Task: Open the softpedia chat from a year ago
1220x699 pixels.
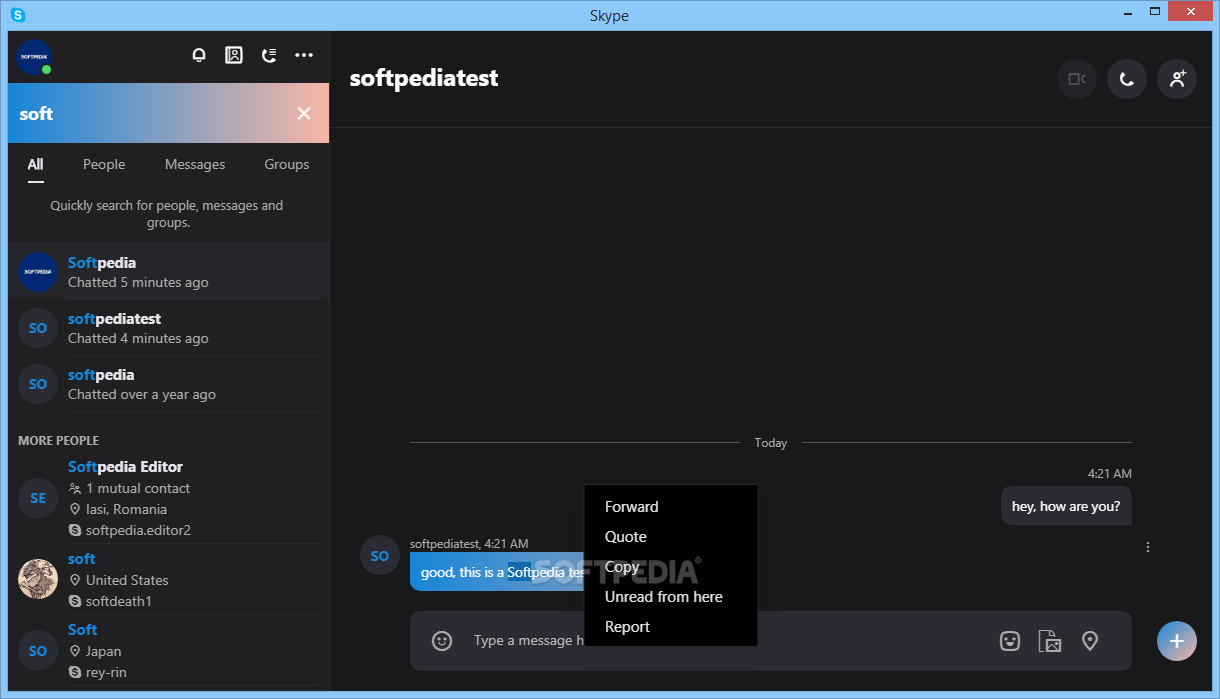Action: [168, 384]
